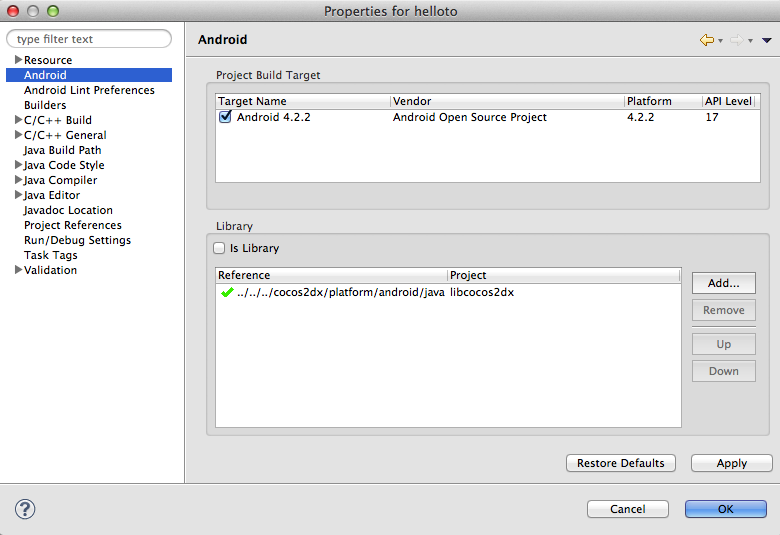780x535 pixels.
Task: Open the view menu triangle icon
Action: 767,40
